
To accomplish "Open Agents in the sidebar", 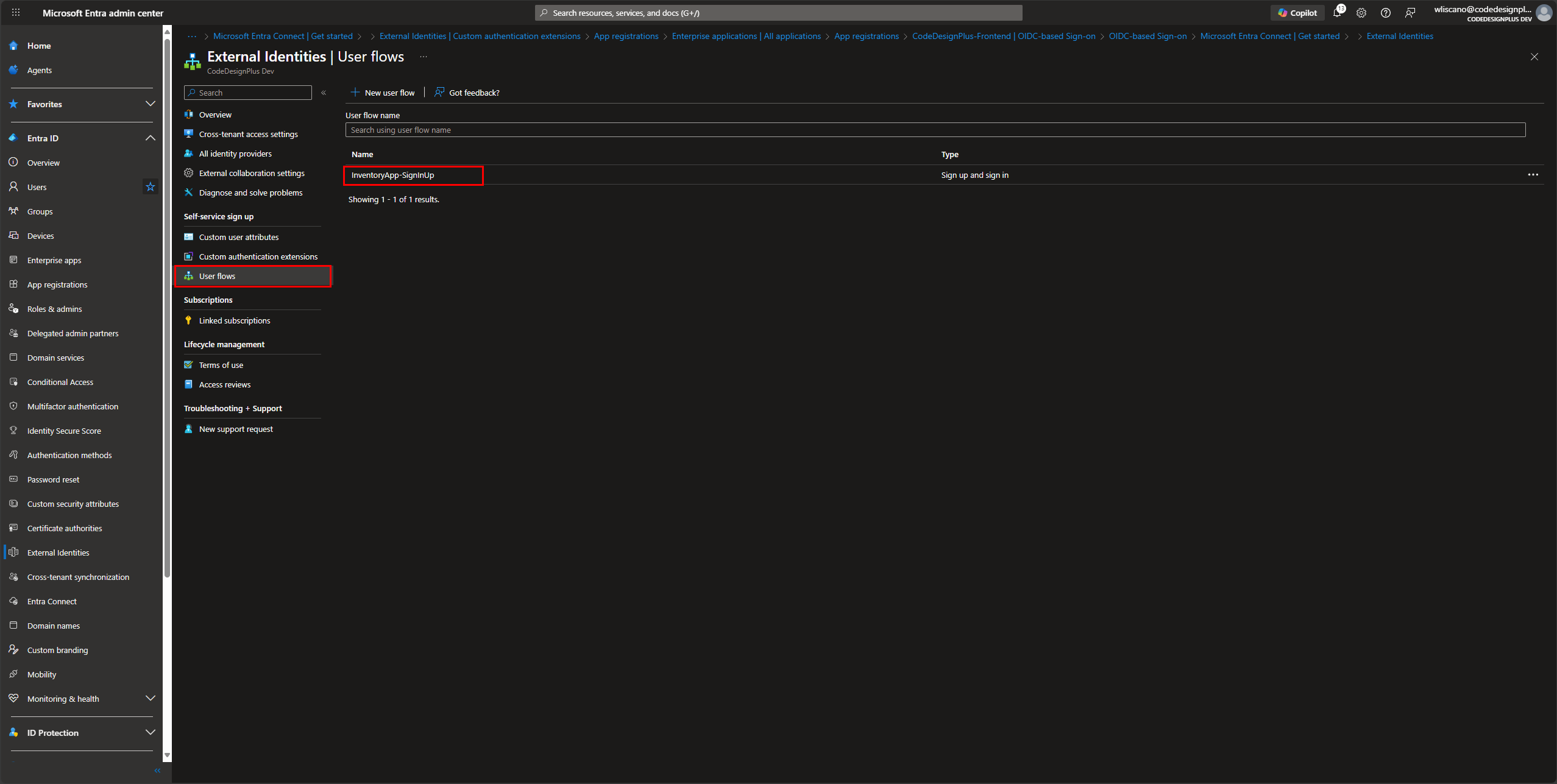I will 40,70.
